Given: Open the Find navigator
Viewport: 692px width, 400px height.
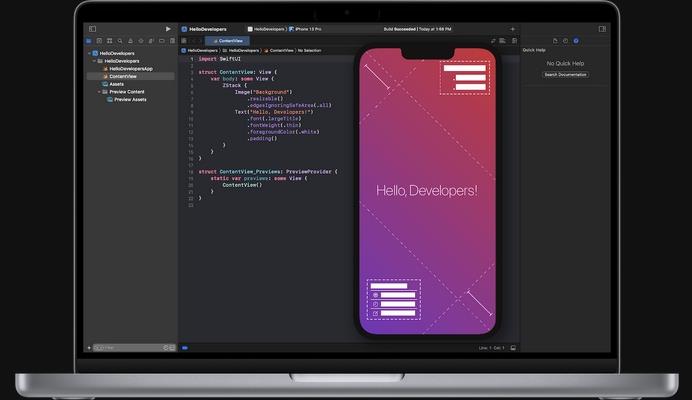Looking at the screenshot, I should pyautogui.click(x=120, y=41).
